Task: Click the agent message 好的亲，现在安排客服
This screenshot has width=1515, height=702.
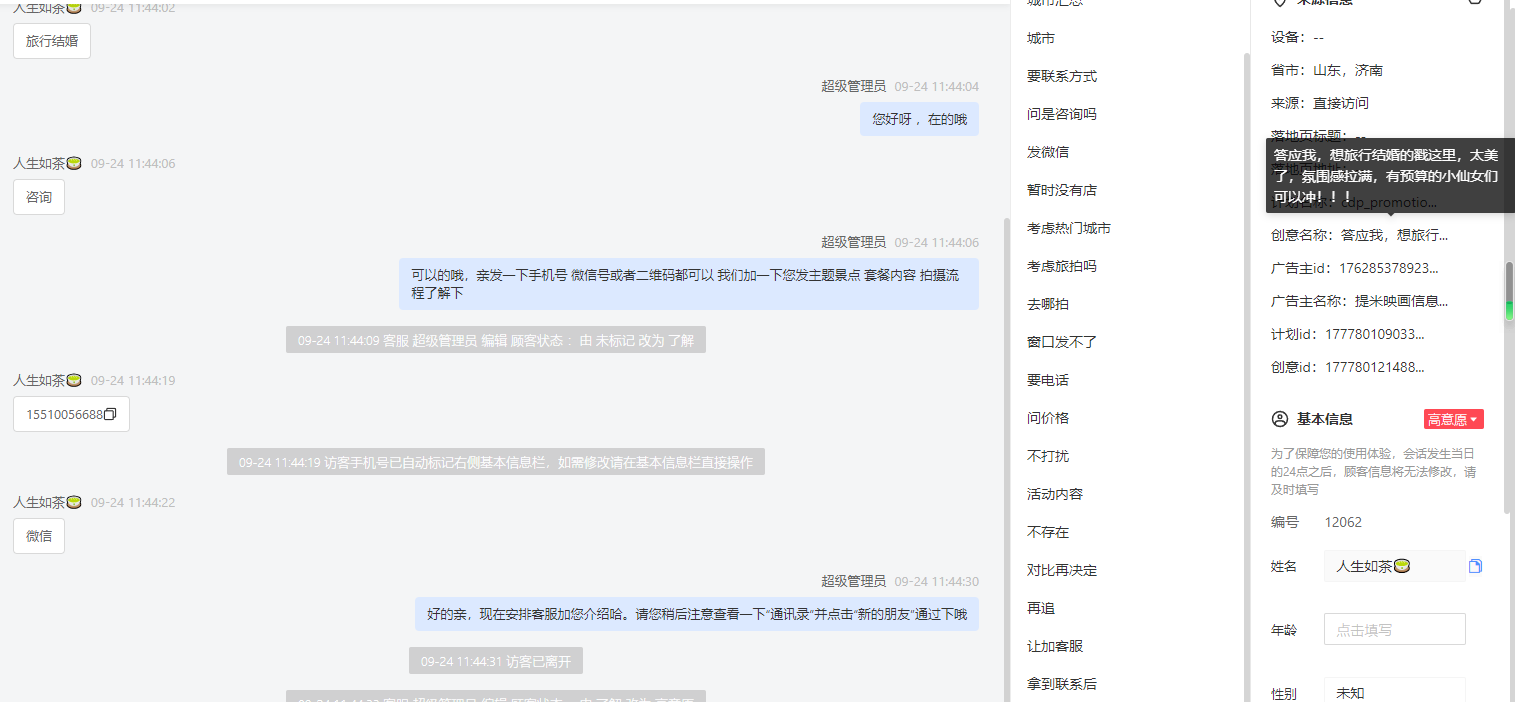Action: coord(697,614)
